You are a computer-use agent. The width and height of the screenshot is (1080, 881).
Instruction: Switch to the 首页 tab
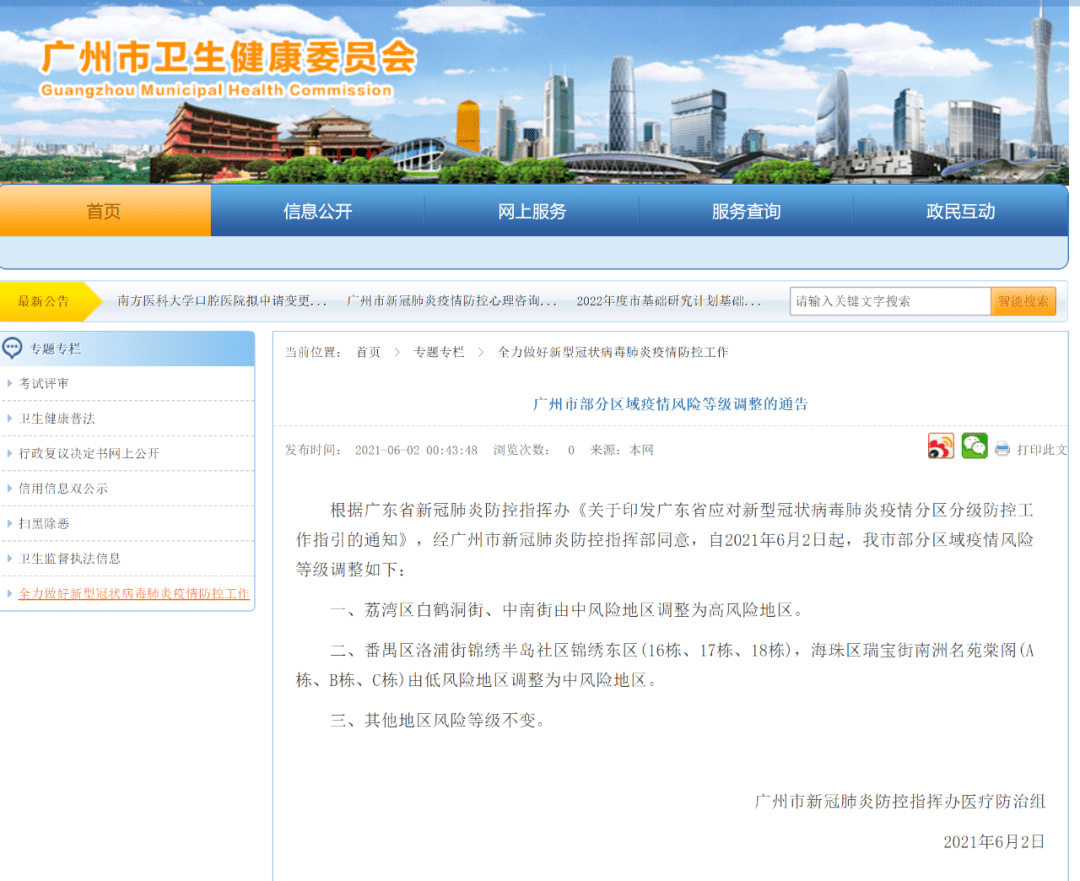coord(105,211)
